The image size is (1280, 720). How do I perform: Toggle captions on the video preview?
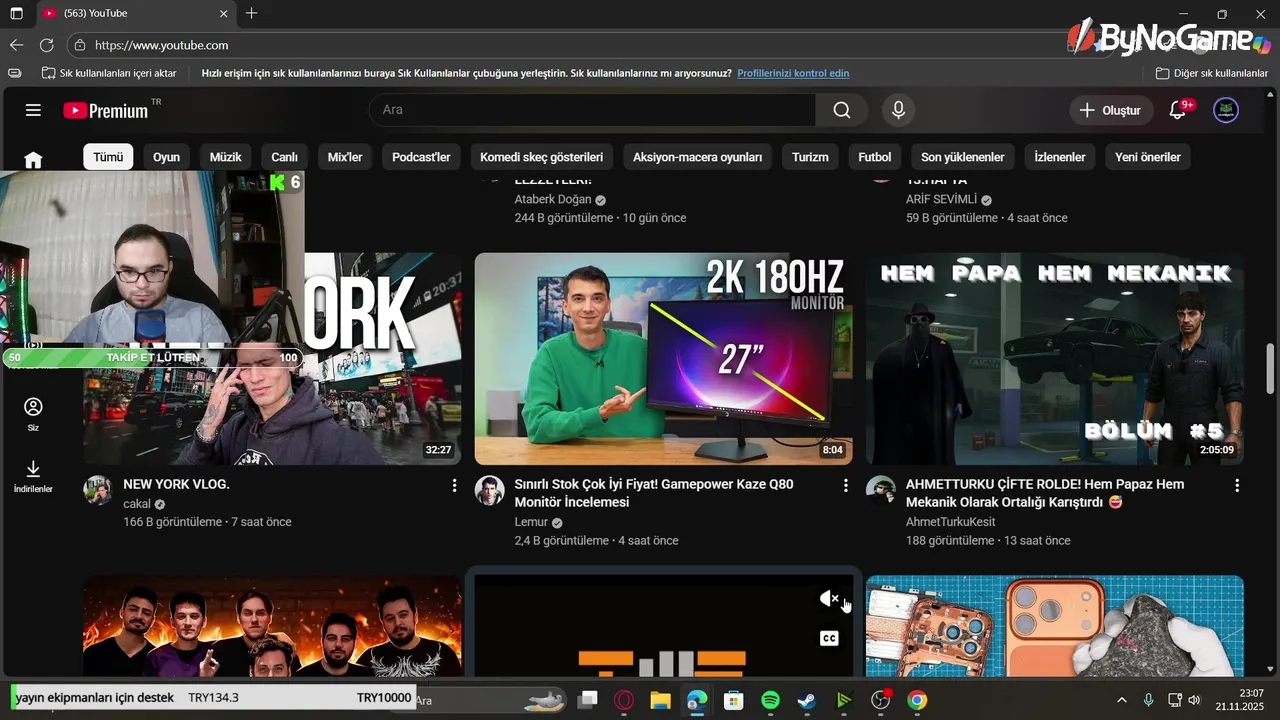tap(829, 638)
